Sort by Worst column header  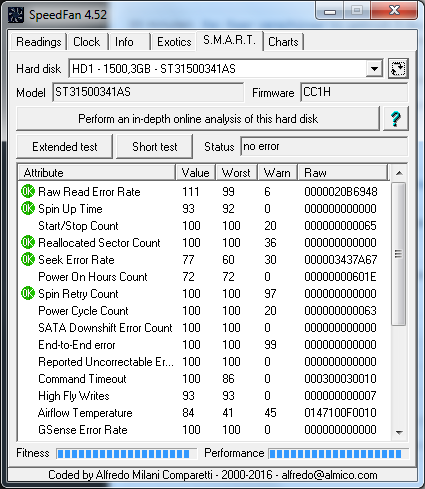[236, 173]
